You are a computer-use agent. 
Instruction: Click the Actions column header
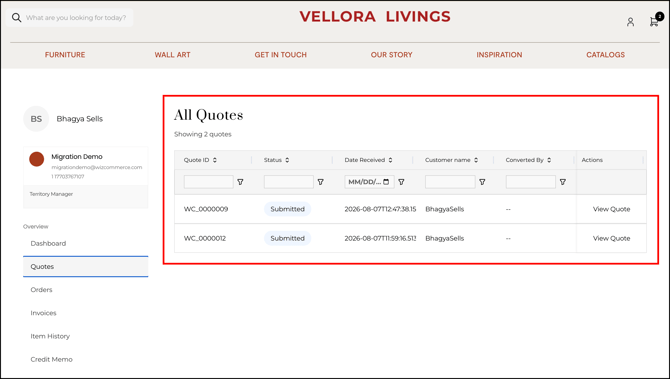[592, 160]
